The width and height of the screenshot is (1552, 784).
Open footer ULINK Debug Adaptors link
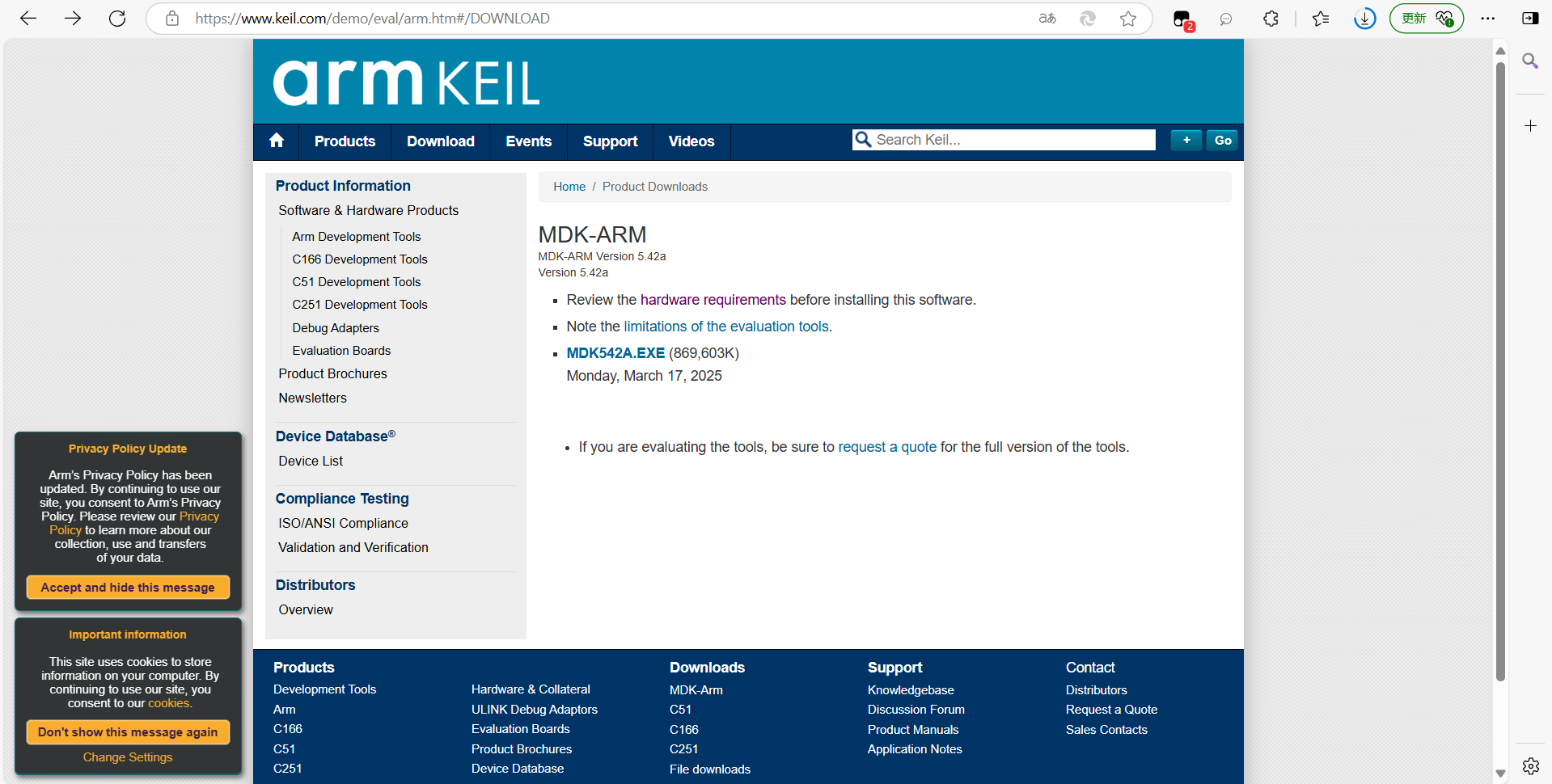pyautogui.click(x=535, y=710)
